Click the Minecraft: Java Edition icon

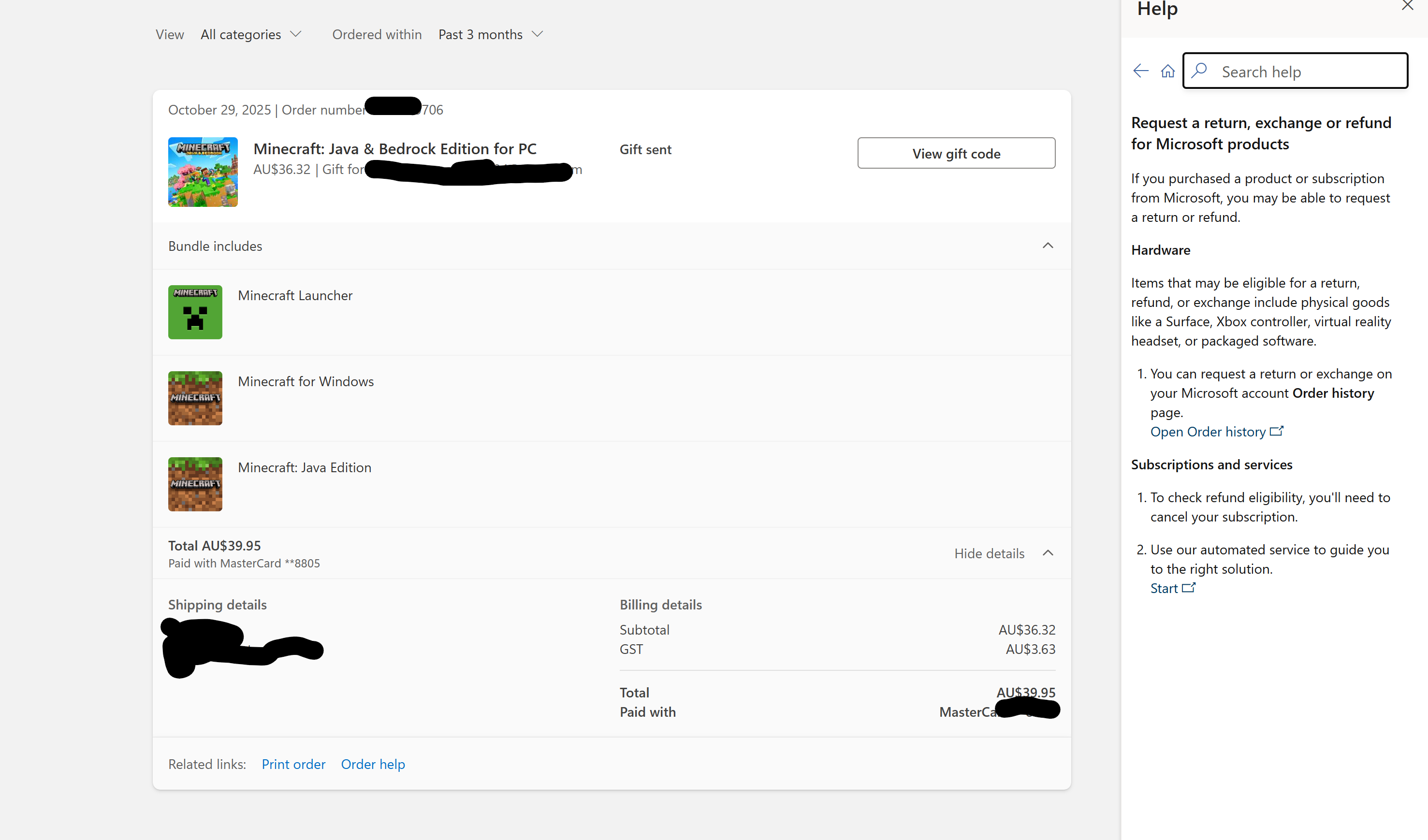point(195,484)
